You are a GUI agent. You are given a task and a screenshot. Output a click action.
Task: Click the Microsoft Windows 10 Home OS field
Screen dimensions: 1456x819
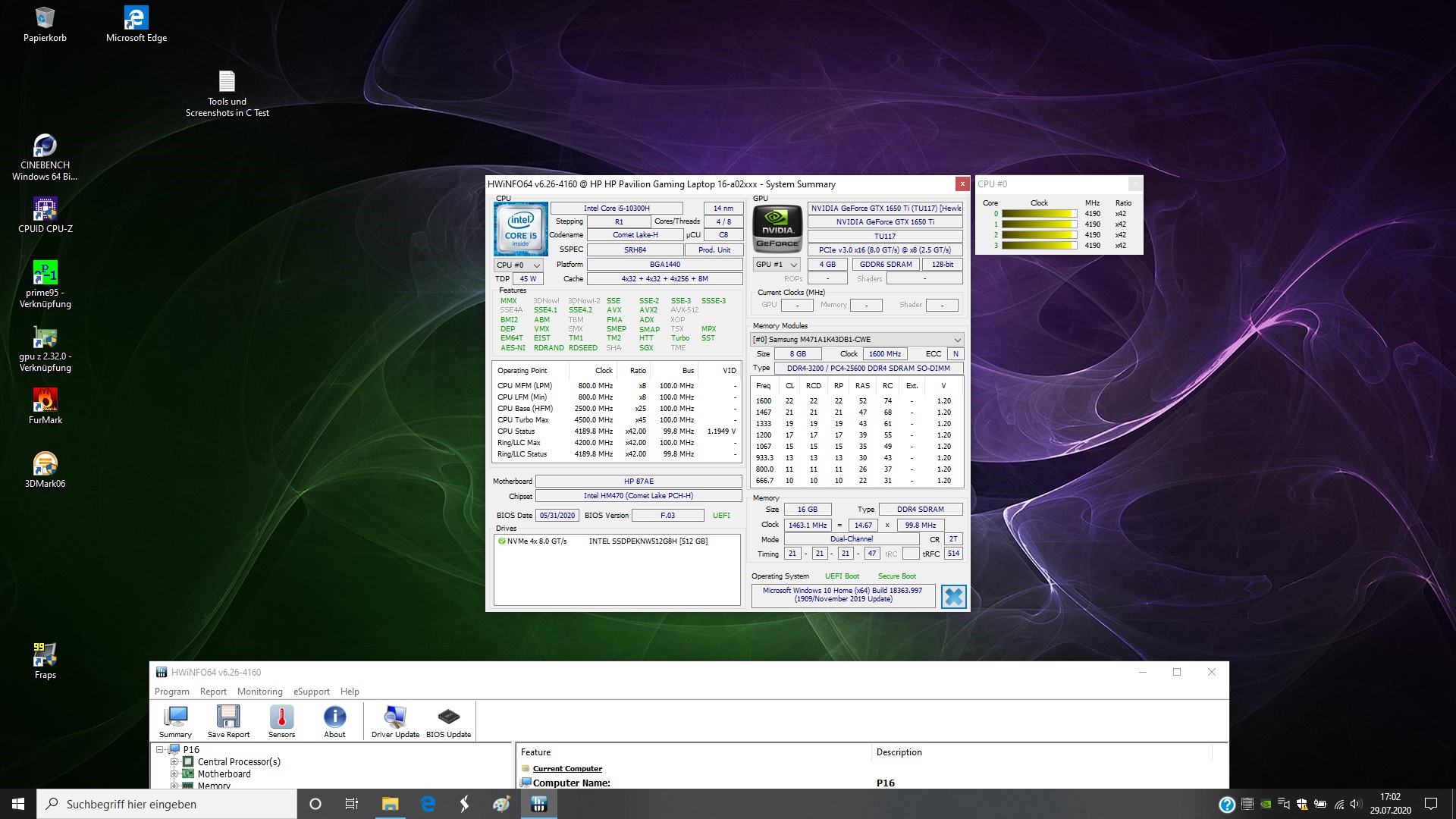click(x=843, y=595)
